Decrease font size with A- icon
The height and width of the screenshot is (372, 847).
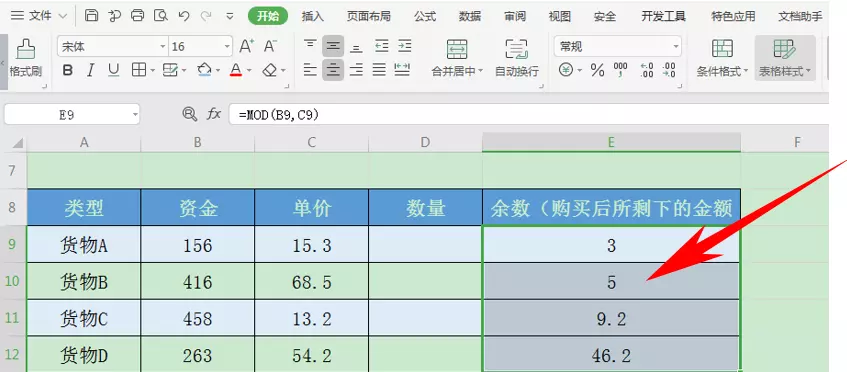[271, 46]
